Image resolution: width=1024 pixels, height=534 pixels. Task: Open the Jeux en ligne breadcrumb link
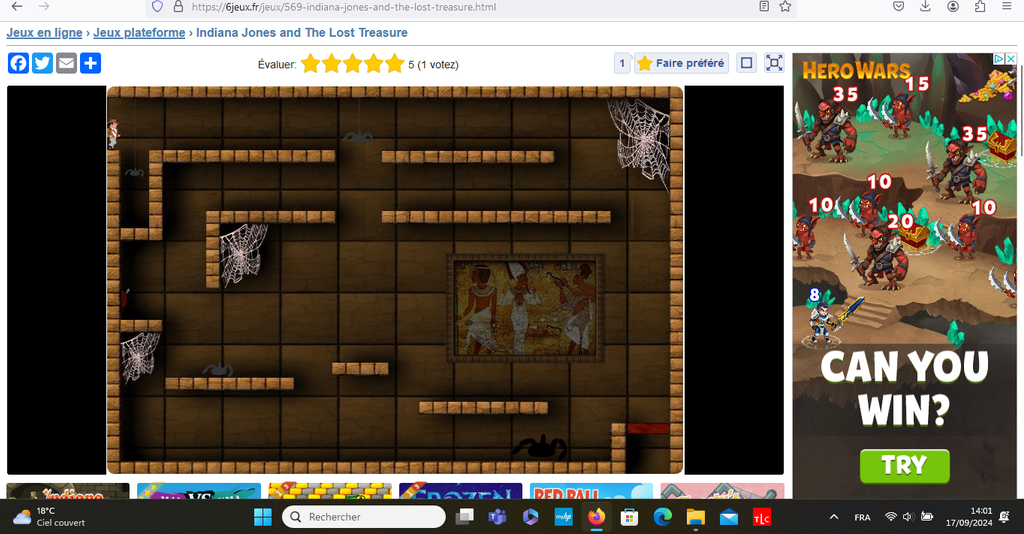pyautogui.click(x=44, y=33)
